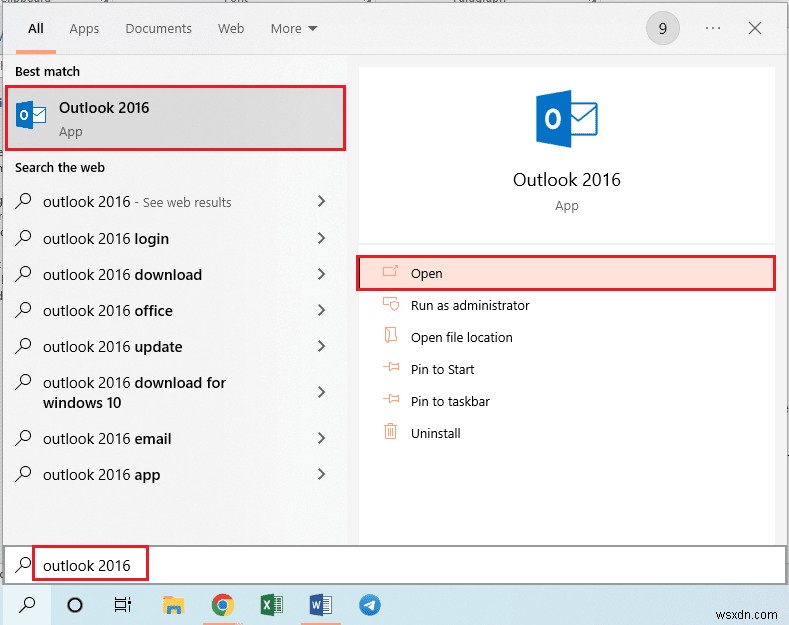Open Telegram from the taskbar
This screenshot has height=625, width=789.
coord(370,605)
